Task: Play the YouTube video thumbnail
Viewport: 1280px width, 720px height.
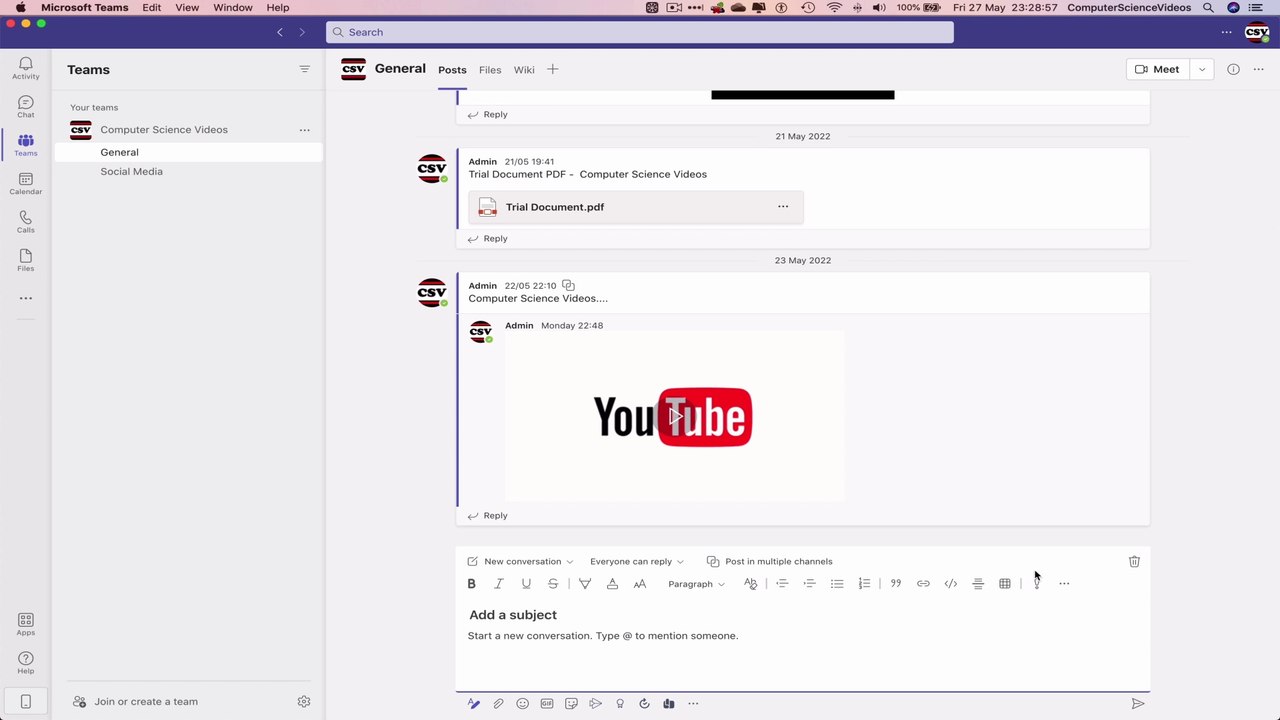Action: [x=674, y=416]
